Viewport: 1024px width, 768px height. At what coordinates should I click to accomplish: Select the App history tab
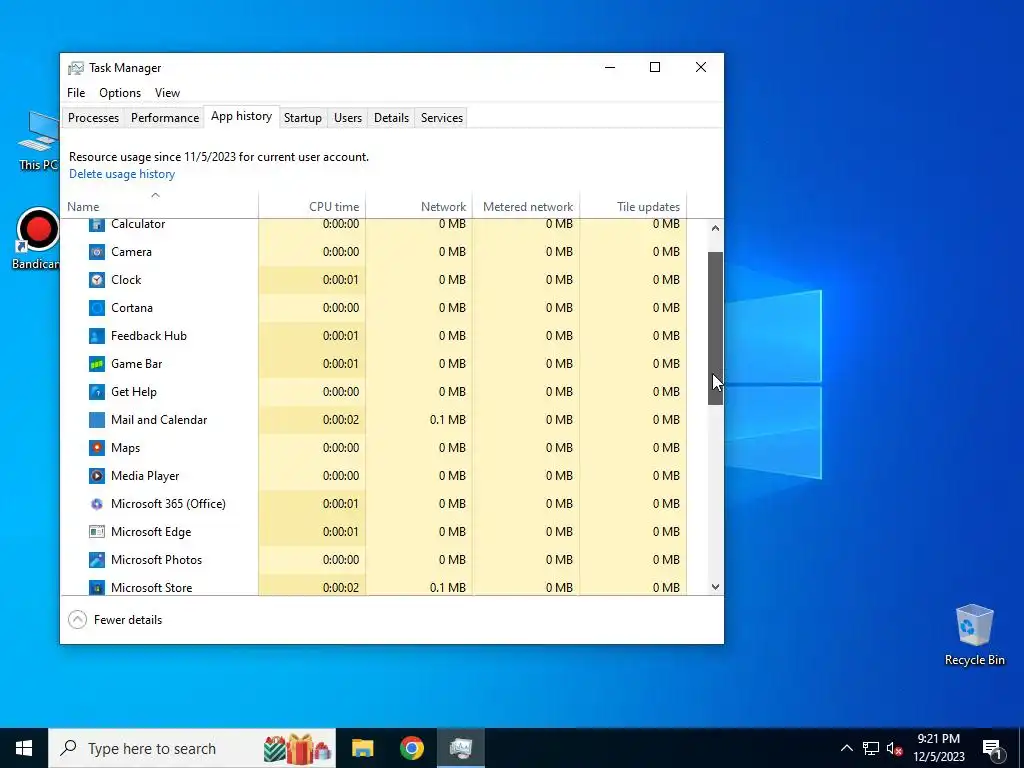tap(241, 116)
